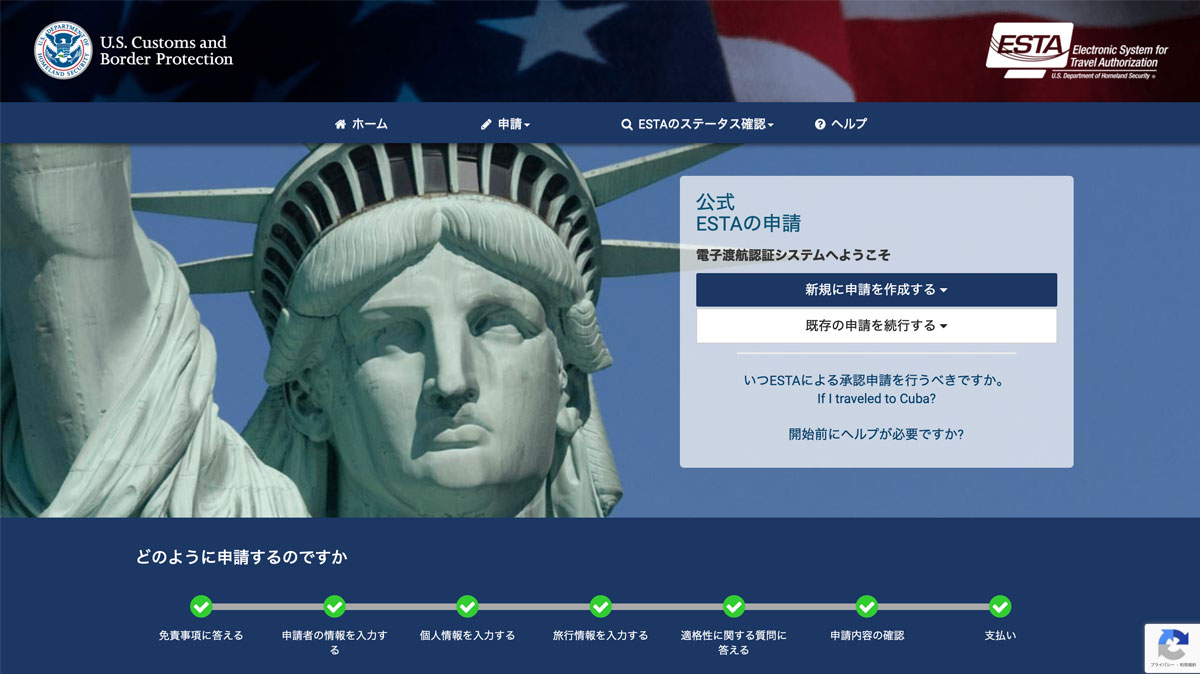1200x674 pixels.
Task: Click the green checkmark above 適格性に関する質問に答える
Action: [x=734, y=606]
